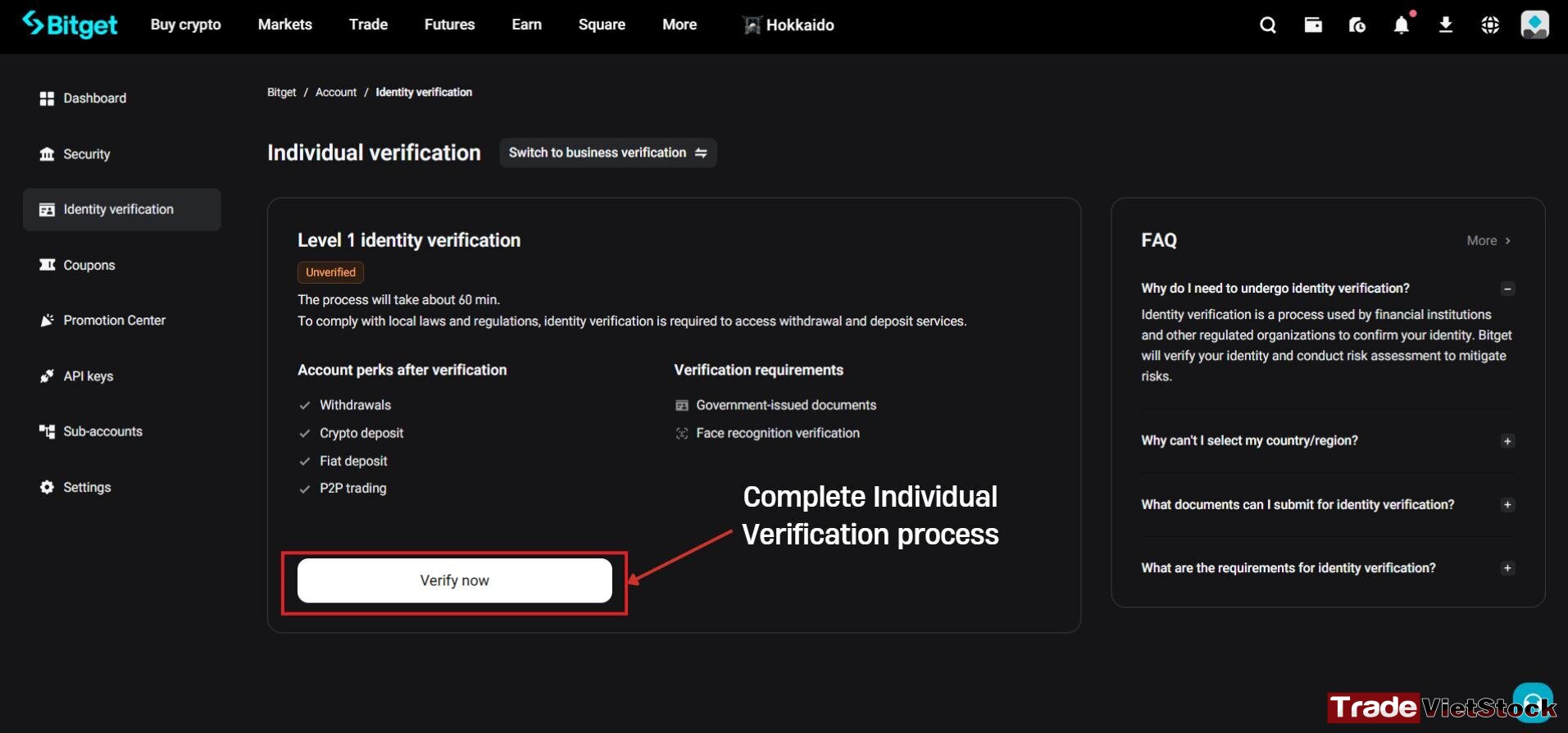Click the Coupons ticket icon
The image size is (1568, 733).
pos(47,265)
